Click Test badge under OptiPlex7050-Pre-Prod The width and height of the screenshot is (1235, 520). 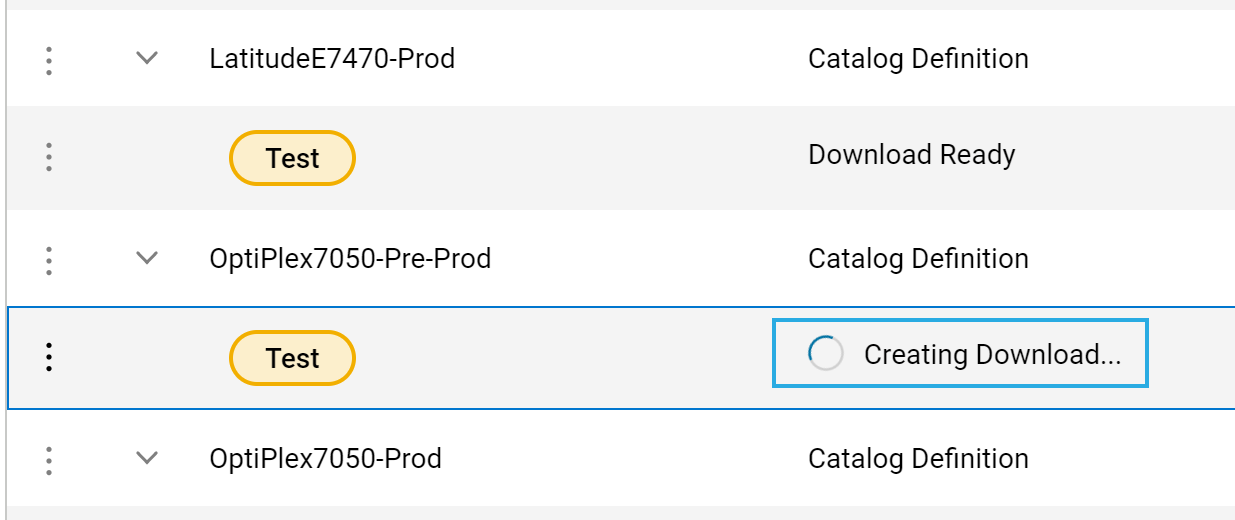(x=292, y=358)
